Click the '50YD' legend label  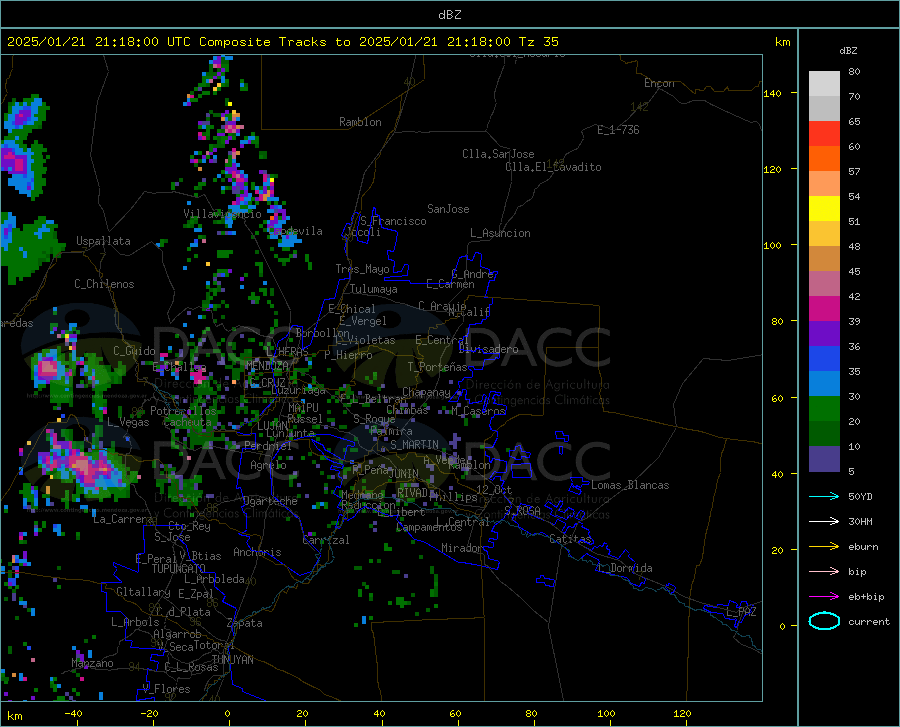[860, 496]
